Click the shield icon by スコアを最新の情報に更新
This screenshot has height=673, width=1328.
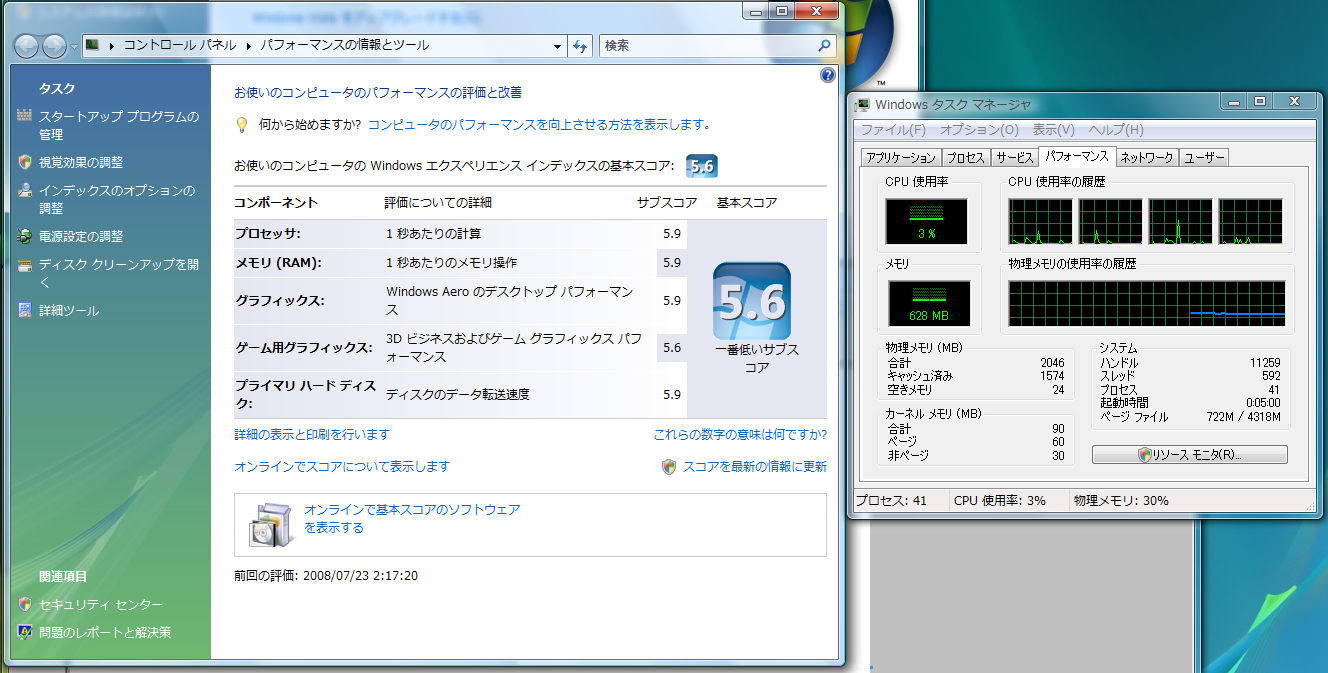[x=669, y=467]
